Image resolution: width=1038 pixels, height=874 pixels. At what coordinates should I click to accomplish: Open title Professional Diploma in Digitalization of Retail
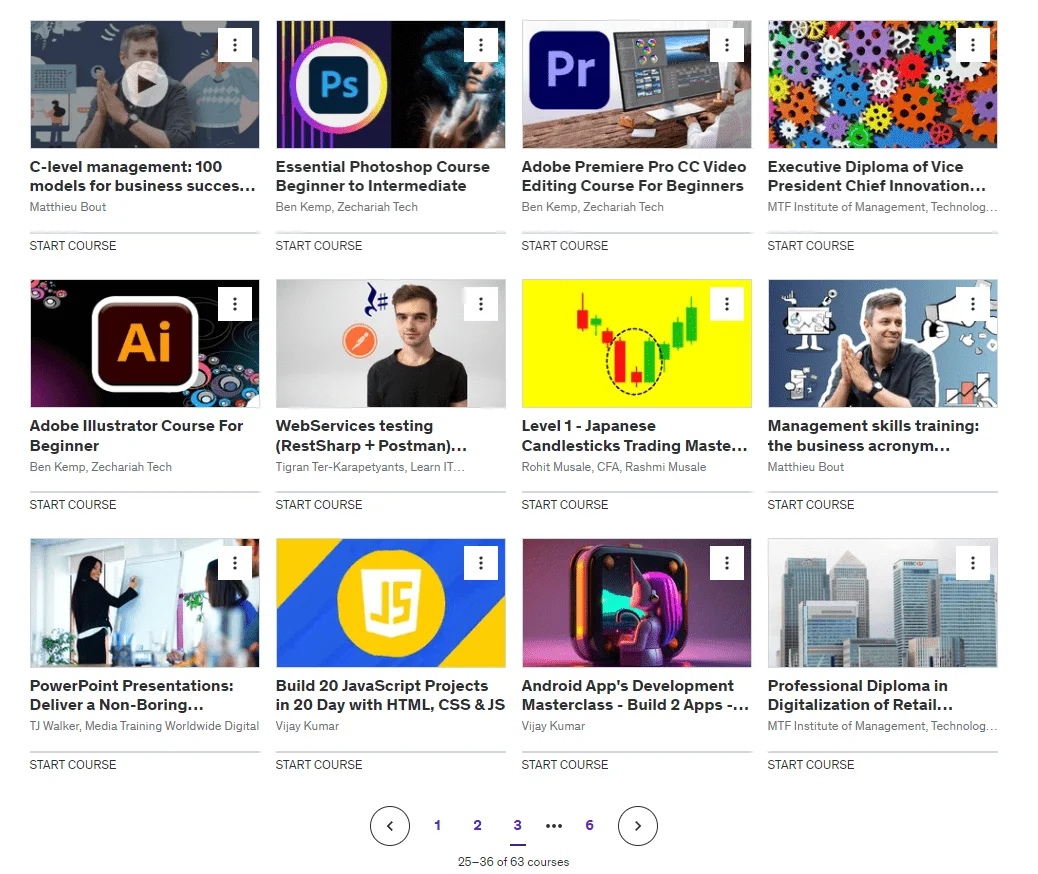point(861,695)
